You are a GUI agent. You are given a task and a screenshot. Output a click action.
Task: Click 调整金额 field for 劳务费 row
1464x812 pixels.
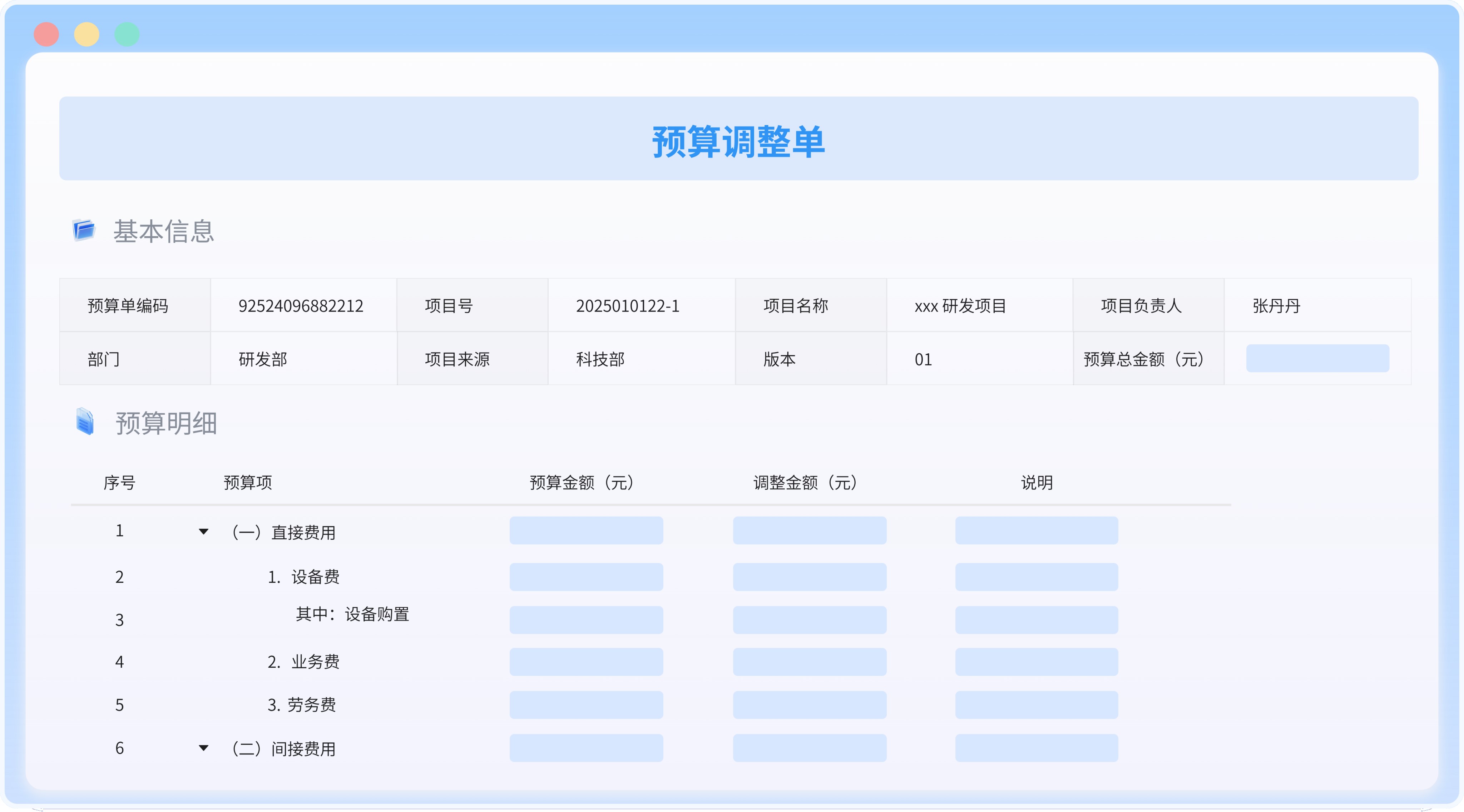coord(809,705)
